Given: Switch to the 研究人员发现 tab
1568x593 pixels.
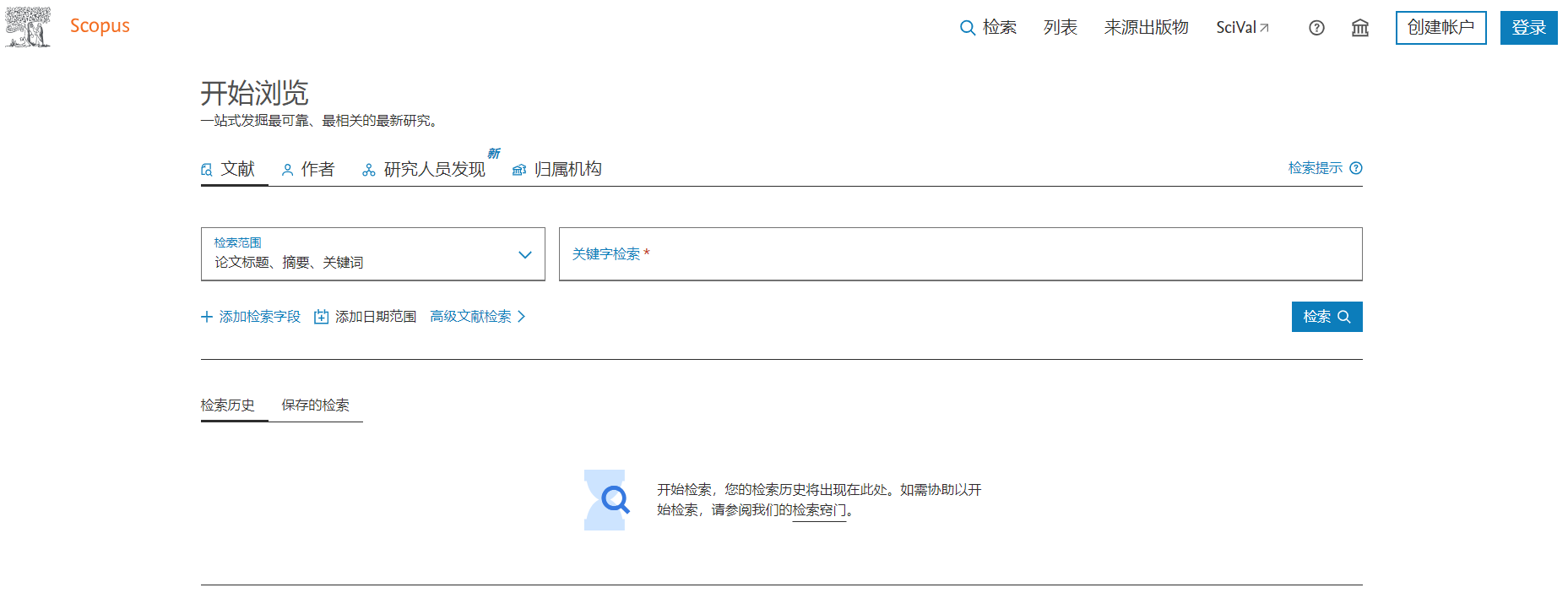Looking at the screenshot, I should tap(425, 169).
